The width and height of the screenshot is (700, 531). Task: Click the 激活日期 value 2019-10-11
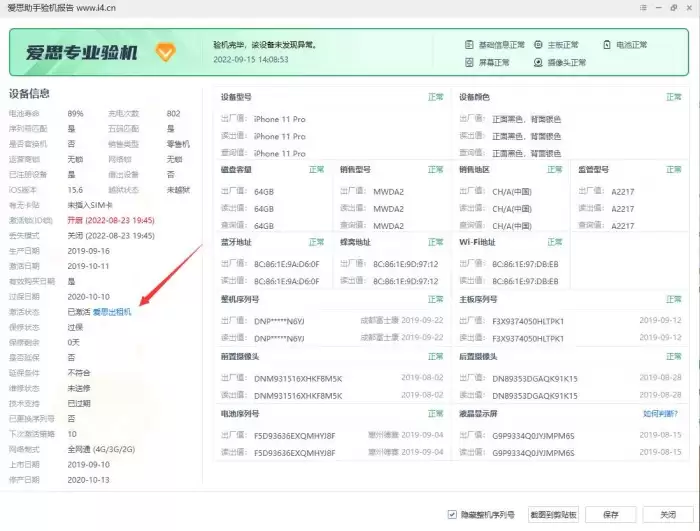(88, 266)
